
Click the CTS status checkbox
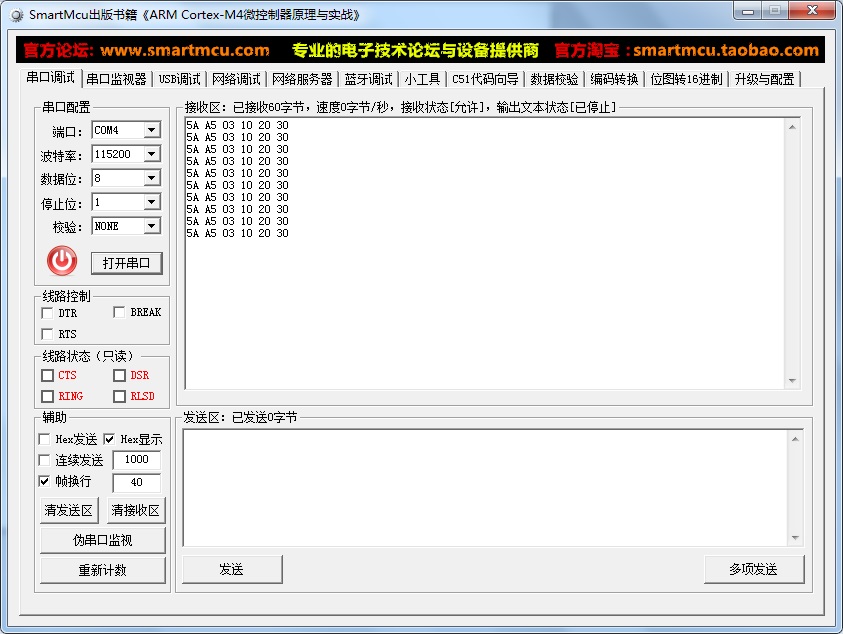pos(47,375)
